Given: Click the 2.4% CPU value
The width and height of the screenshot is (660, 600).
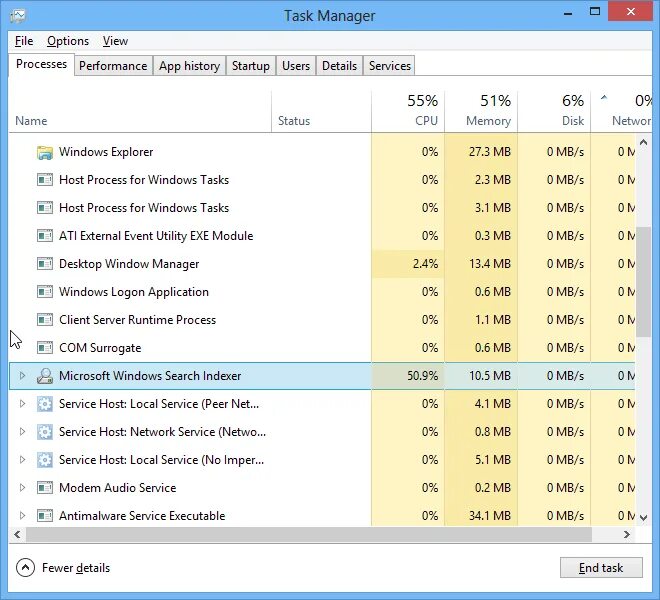Looking at the screenshot, I should coord(426,264).
